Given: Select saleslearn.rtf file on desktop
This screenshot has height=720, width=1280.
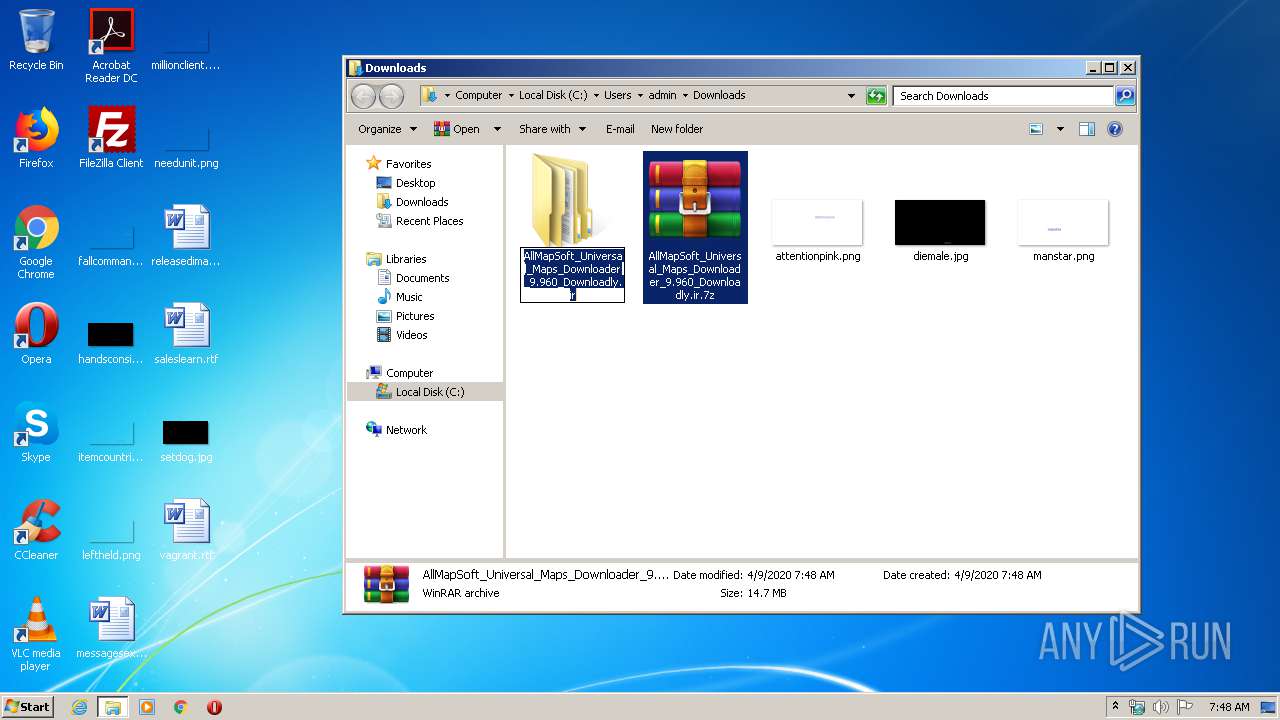Looking at the screenshot, I should 186,334.
